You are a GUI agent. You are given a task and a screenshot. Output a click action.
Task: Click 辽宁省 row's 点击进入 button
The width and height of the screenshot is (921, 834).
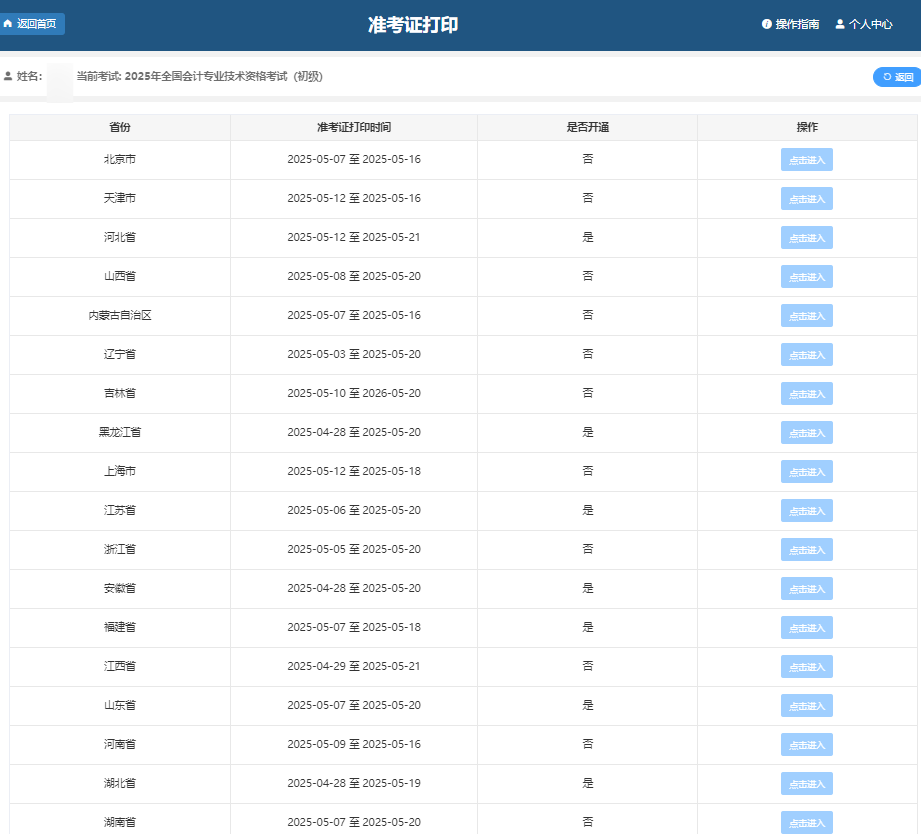(806, 355)
